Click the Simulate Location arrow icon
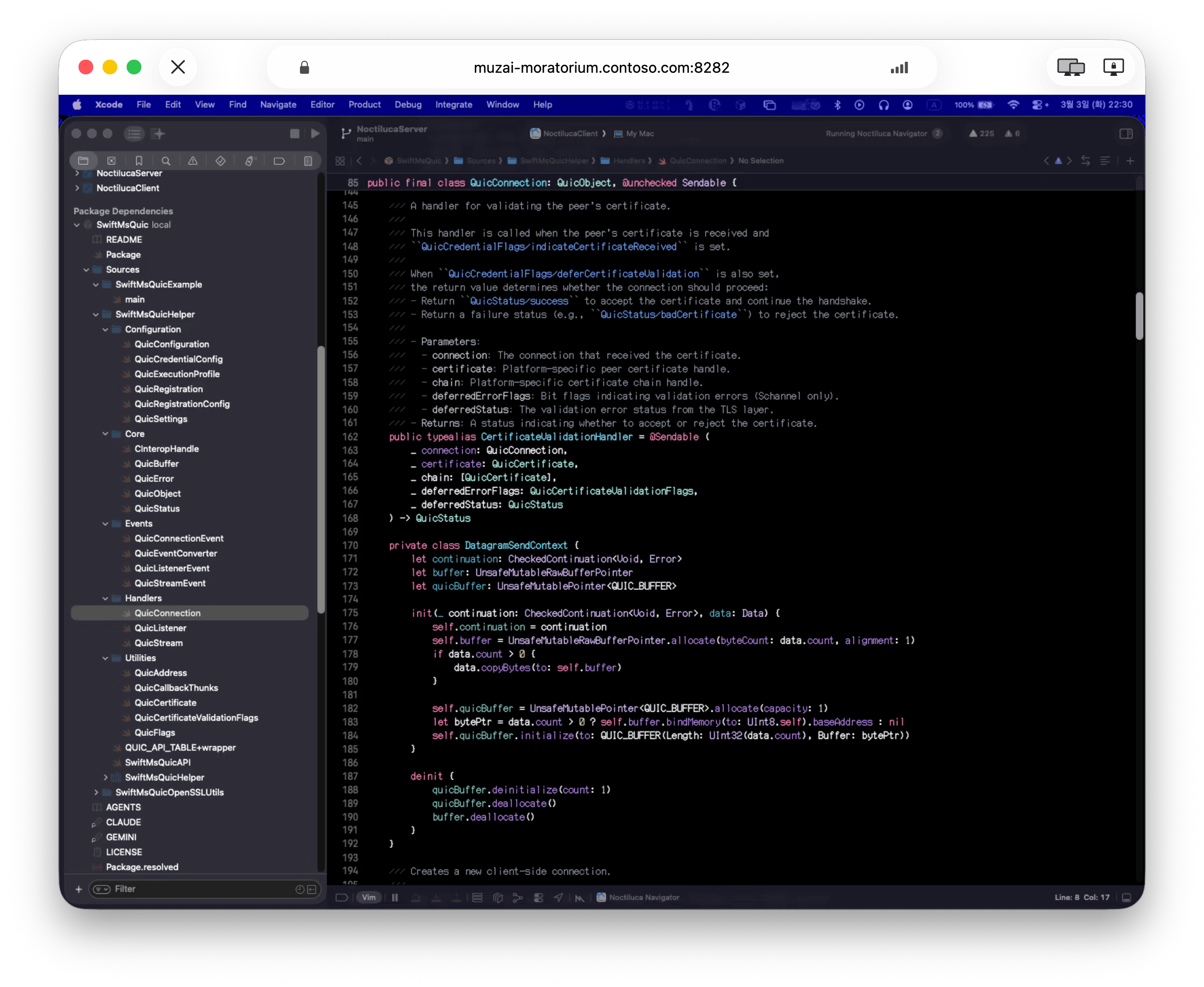The height and width of the screenshot is (987, 1204). click(559, 897)
